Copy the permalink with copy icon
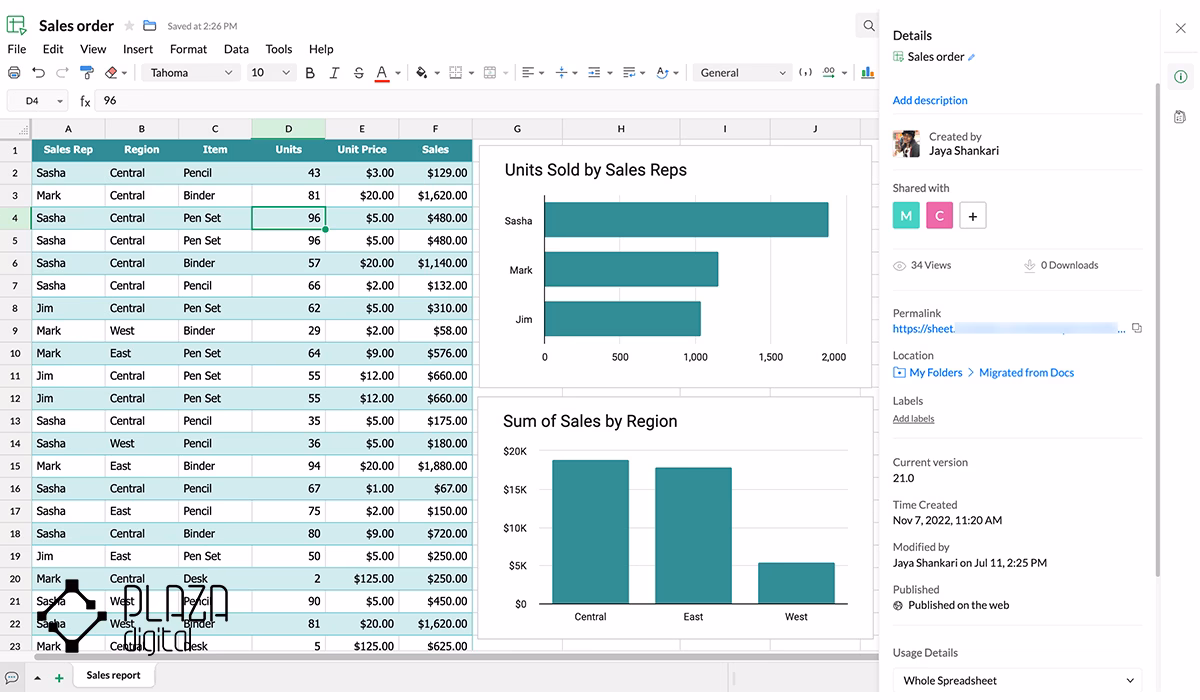The height and width of the screenshot is (700, 1200). click(x=1136, y=328)
